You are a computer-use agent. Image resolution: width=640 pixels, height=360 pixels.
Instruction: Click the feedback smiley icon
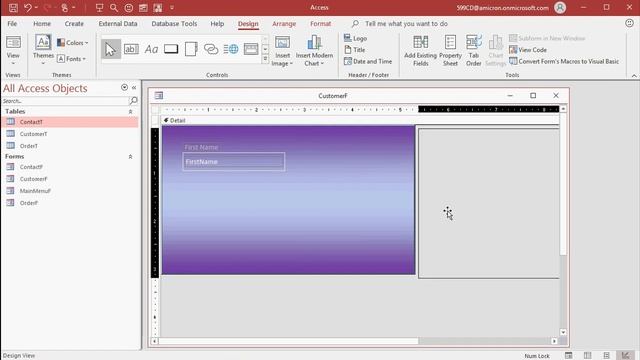[x=629, y=24]
